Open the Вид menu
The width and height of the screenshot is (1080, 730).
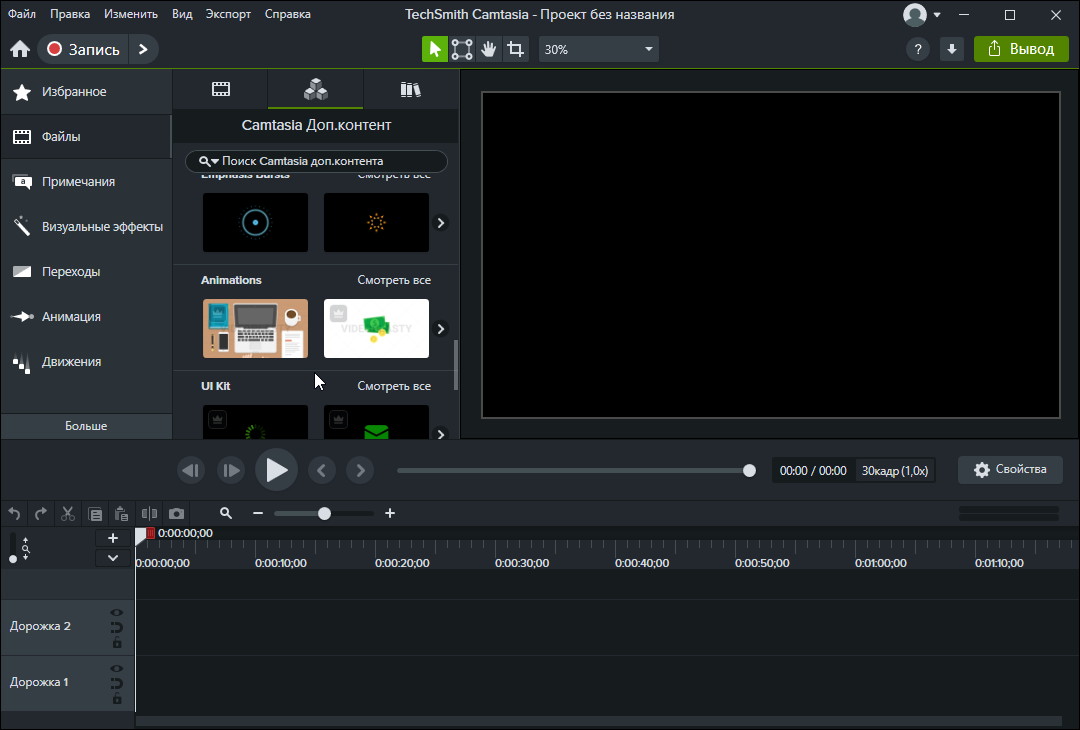tap(182, 14)
